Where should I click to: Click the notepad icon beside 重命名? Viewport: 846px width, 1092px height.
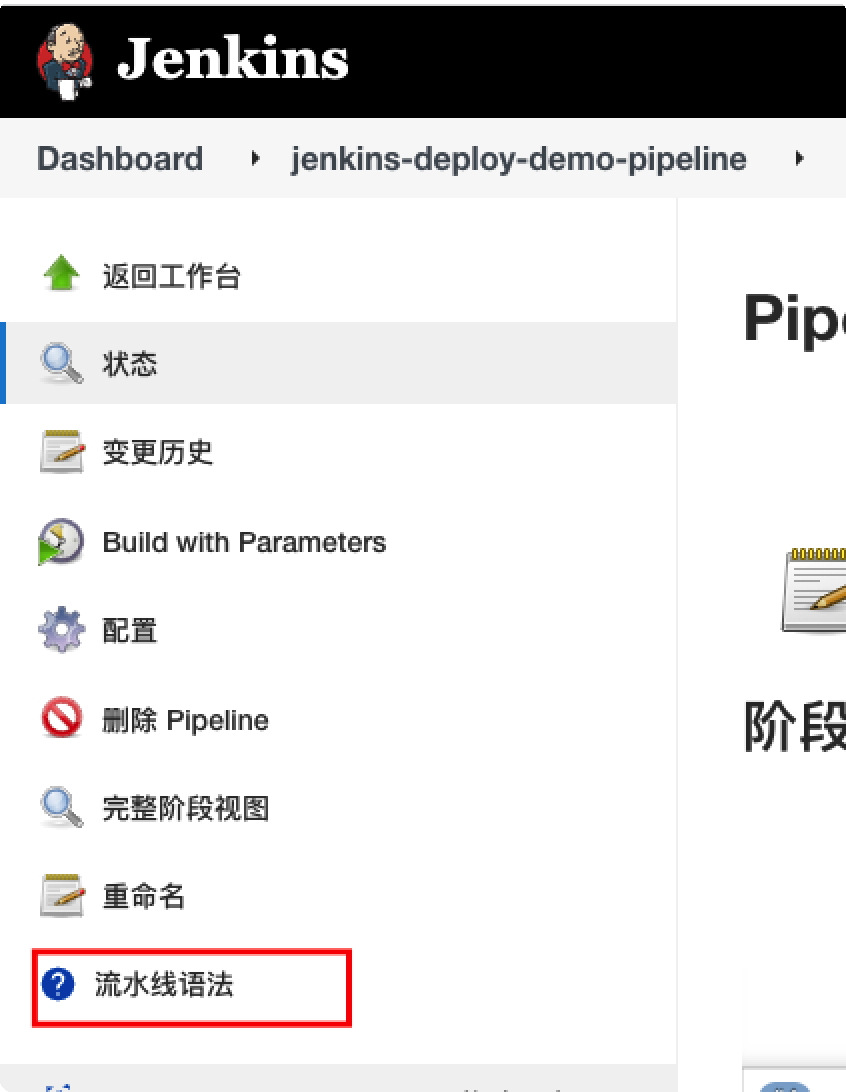coord(62,895)
